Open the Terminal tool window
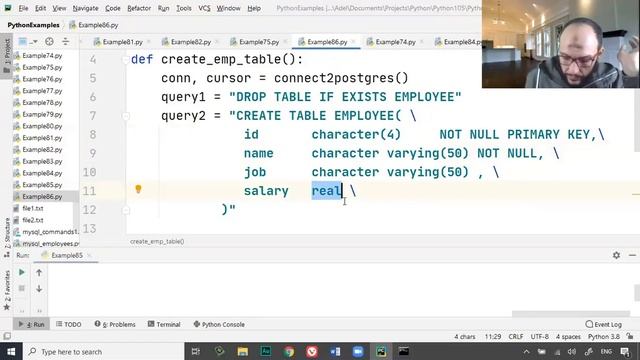The image size is (640, 360). click(164, 324)
